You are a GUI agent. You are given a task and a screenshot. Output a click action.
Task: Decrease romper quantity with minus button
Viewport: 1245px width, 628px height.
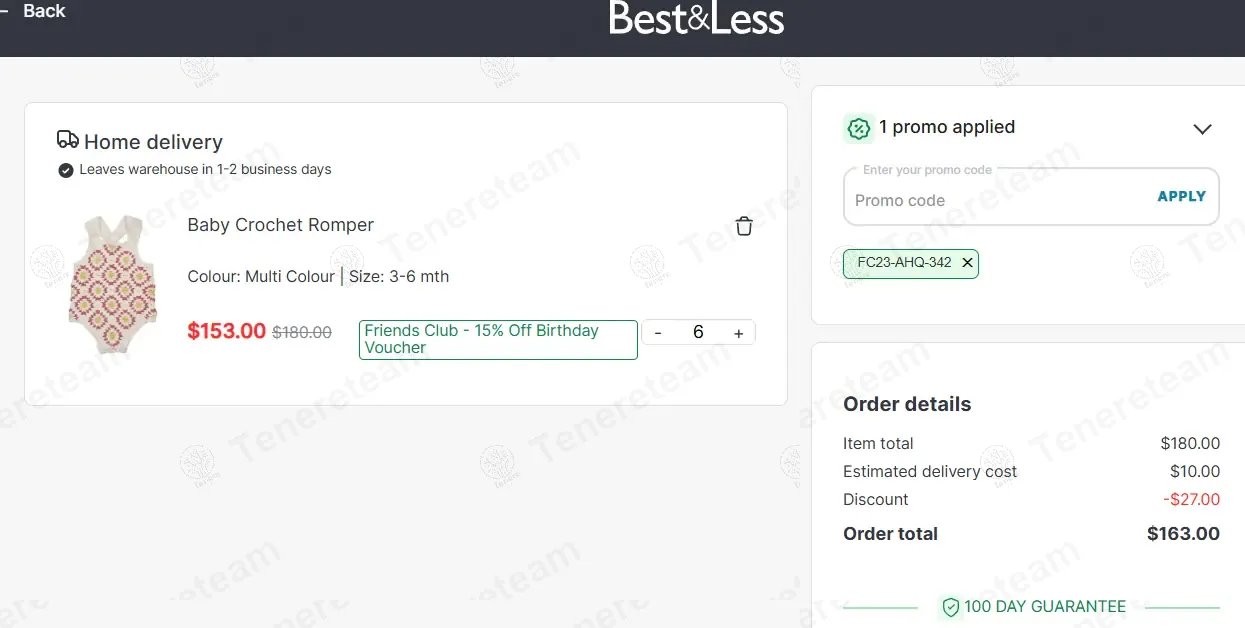(658, 333)
